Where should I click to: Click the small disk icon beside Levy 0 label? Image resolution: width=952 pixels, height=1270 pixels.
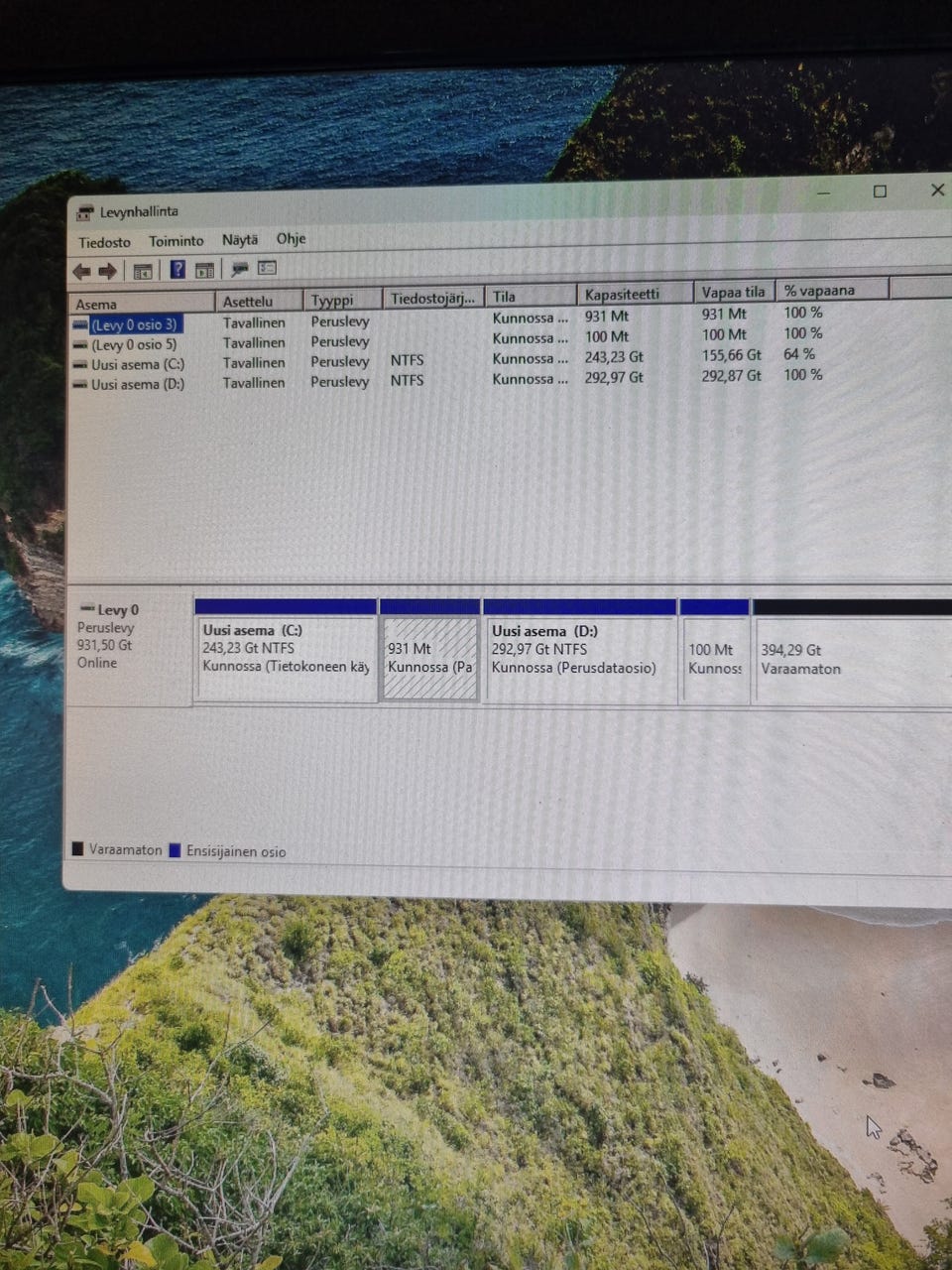(x=86, y=609)
